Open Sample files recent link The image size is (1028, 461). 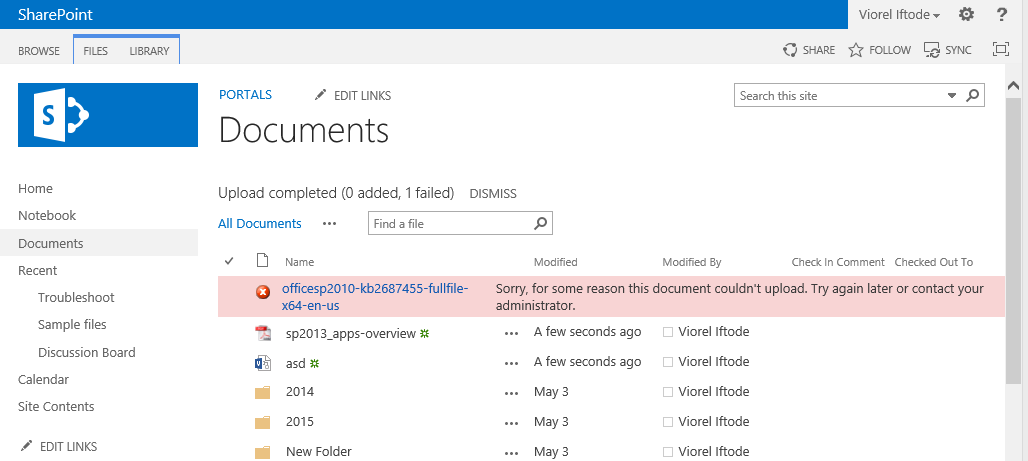tap(72, 325)
